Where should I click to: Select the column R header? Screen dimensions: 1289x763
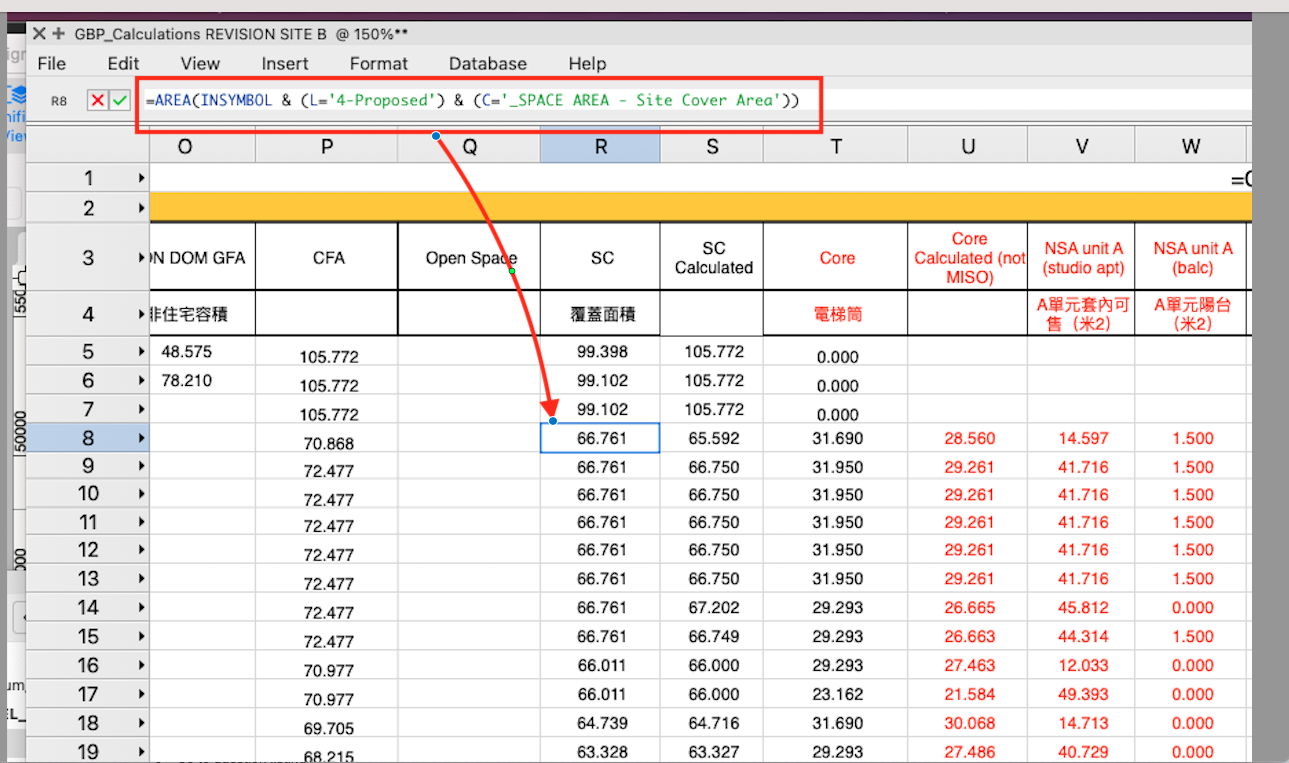pyautogui.click(x=599, y=145)
